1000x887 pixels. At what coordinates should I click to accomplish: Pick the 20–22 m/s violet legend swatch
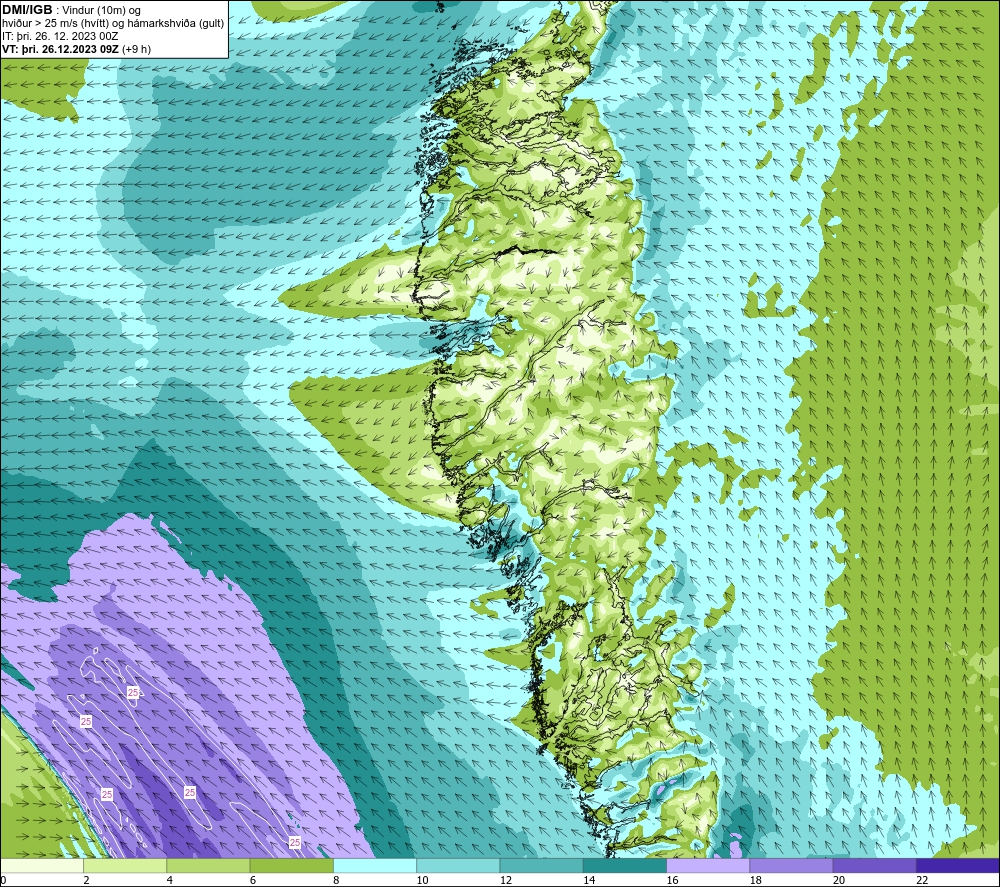[x=874, y=865]
